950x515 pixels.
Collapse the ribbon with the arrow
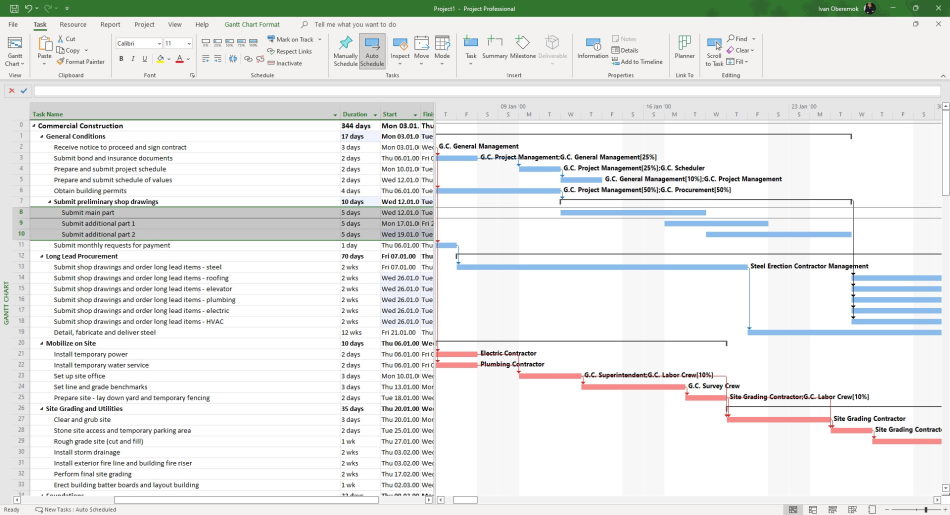pyautogui.click(x=943, y=76)
